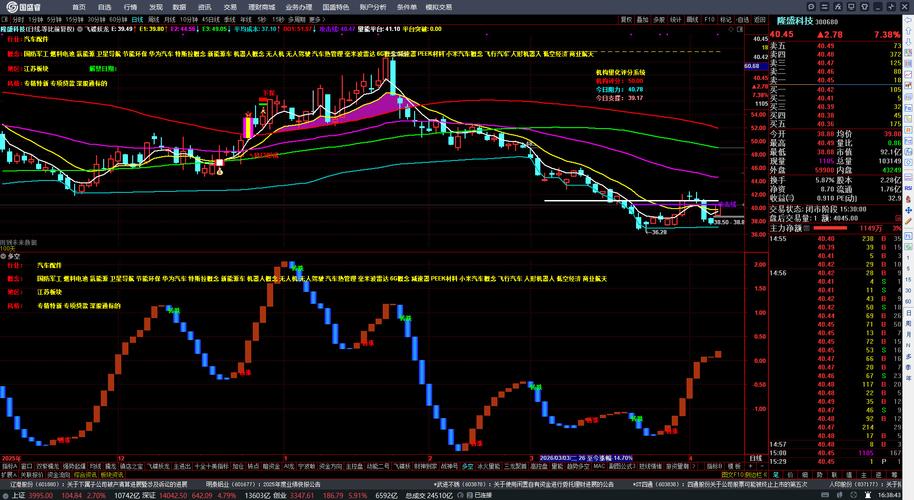Image resolution: width=914 pixels, height=500 pixels.
Task: Click the monitor screen icon in title bar
Action: tap(851, 7)
